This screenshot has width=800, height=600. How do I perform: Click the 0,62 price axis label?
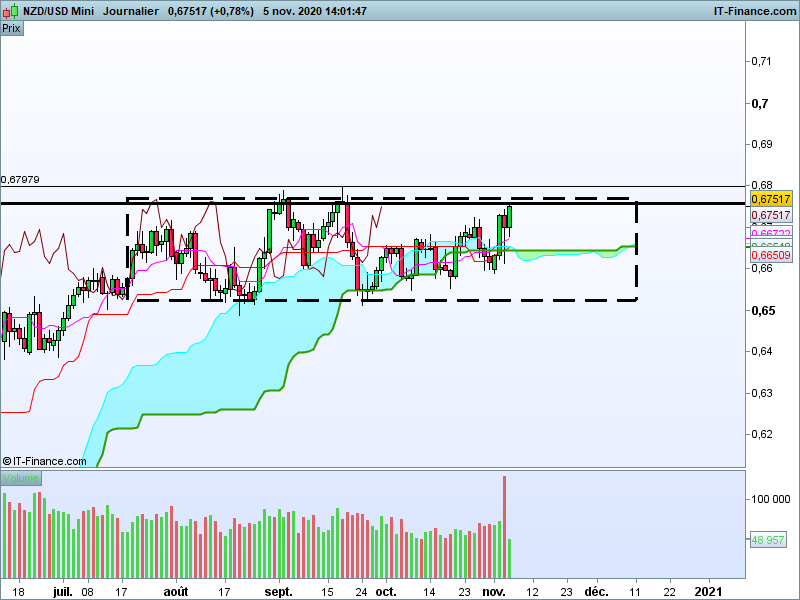[x=761, y=434]
